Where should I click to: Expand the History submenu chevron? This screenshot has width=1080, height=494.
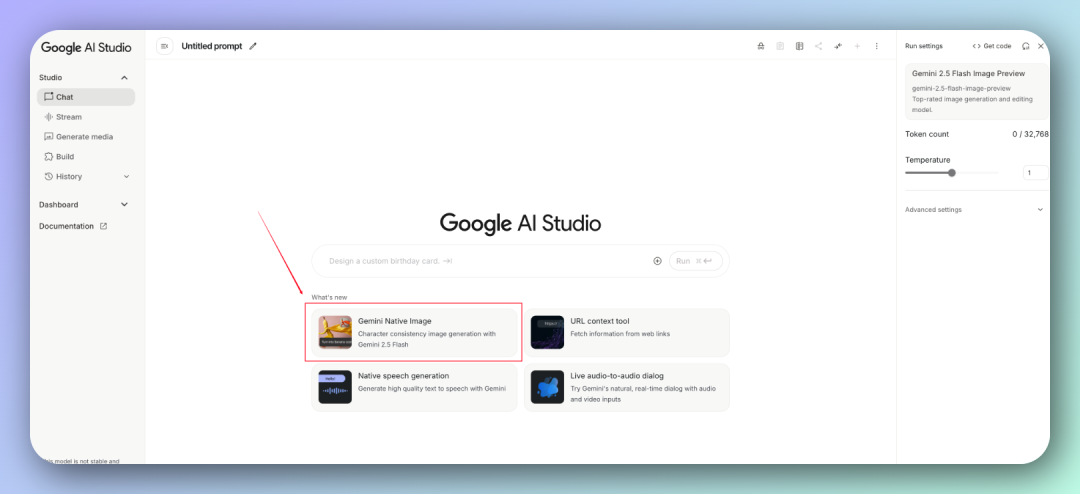[x=126, y=176]
